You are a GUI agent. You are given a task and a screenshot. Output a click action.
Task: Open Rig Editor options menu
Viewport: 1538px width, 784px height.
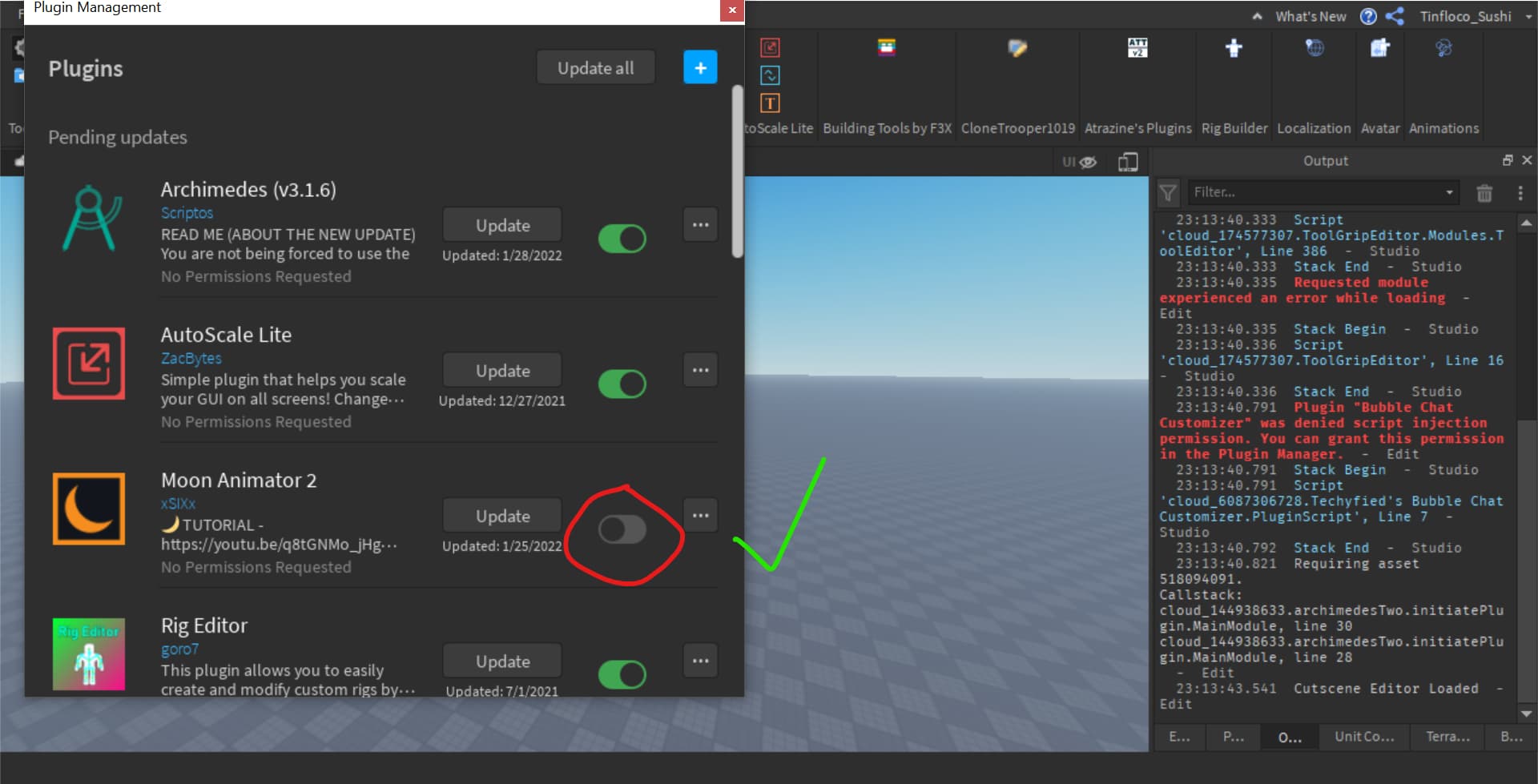pos(699,660)
